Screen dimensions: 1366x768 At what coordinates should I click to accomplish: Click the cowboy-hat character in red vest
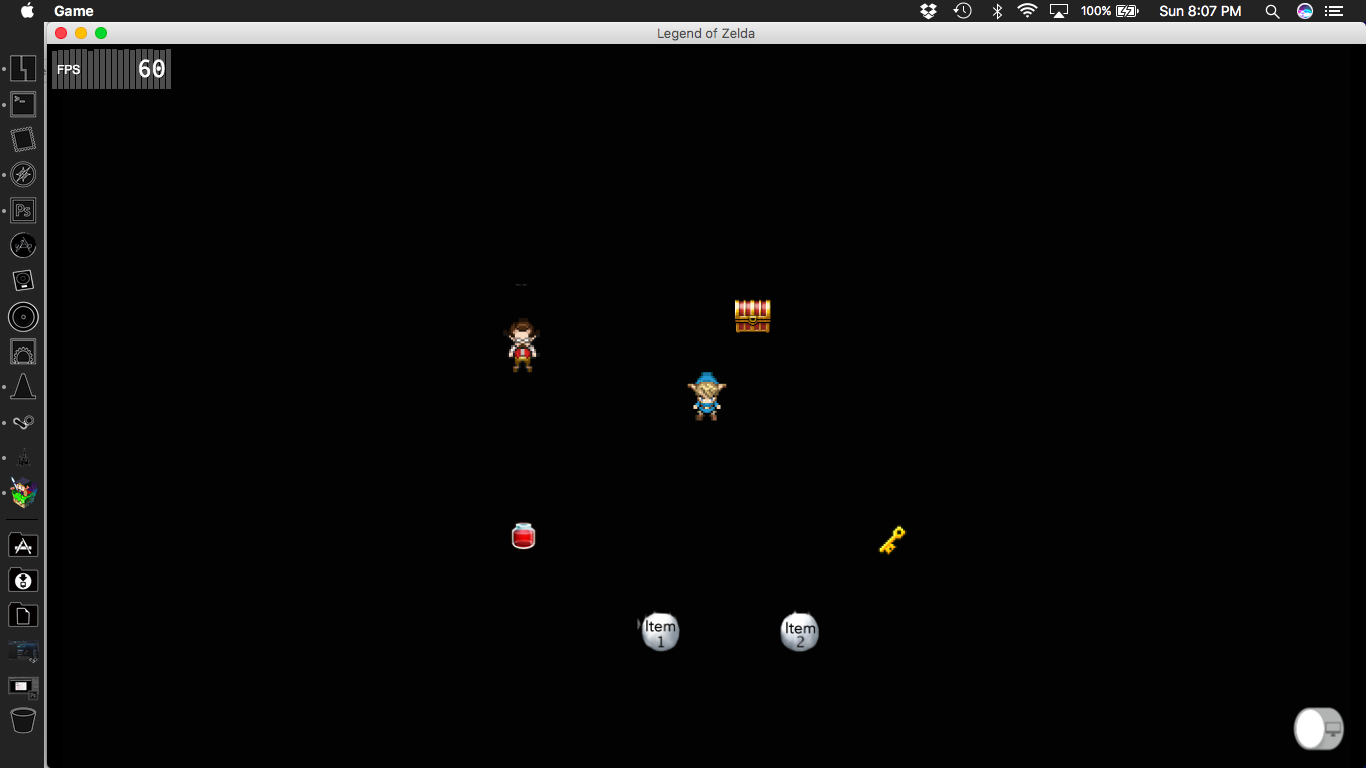tap(522, 345)
